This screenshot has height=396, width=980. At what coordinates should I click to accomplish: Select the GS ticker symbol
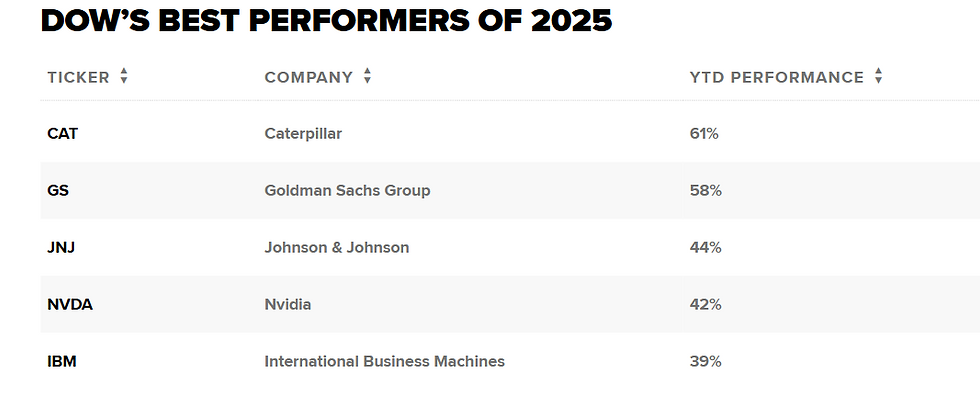[x=58, y=191]
